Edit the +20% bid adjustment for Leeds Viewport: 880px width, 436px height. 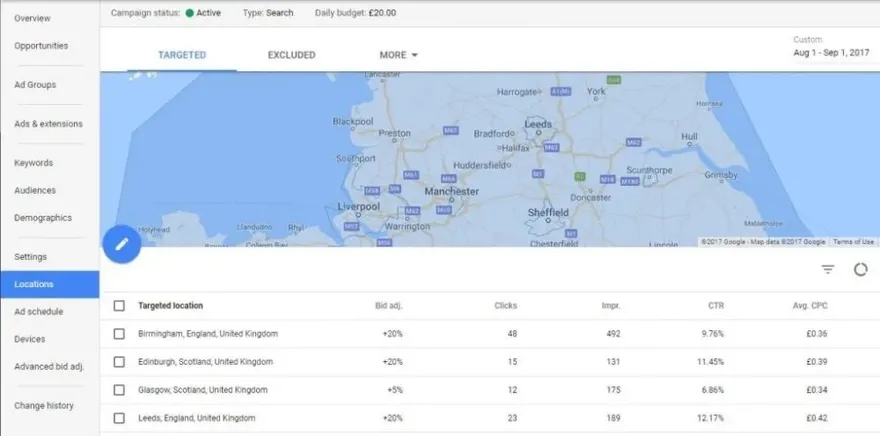pos(393,418)
